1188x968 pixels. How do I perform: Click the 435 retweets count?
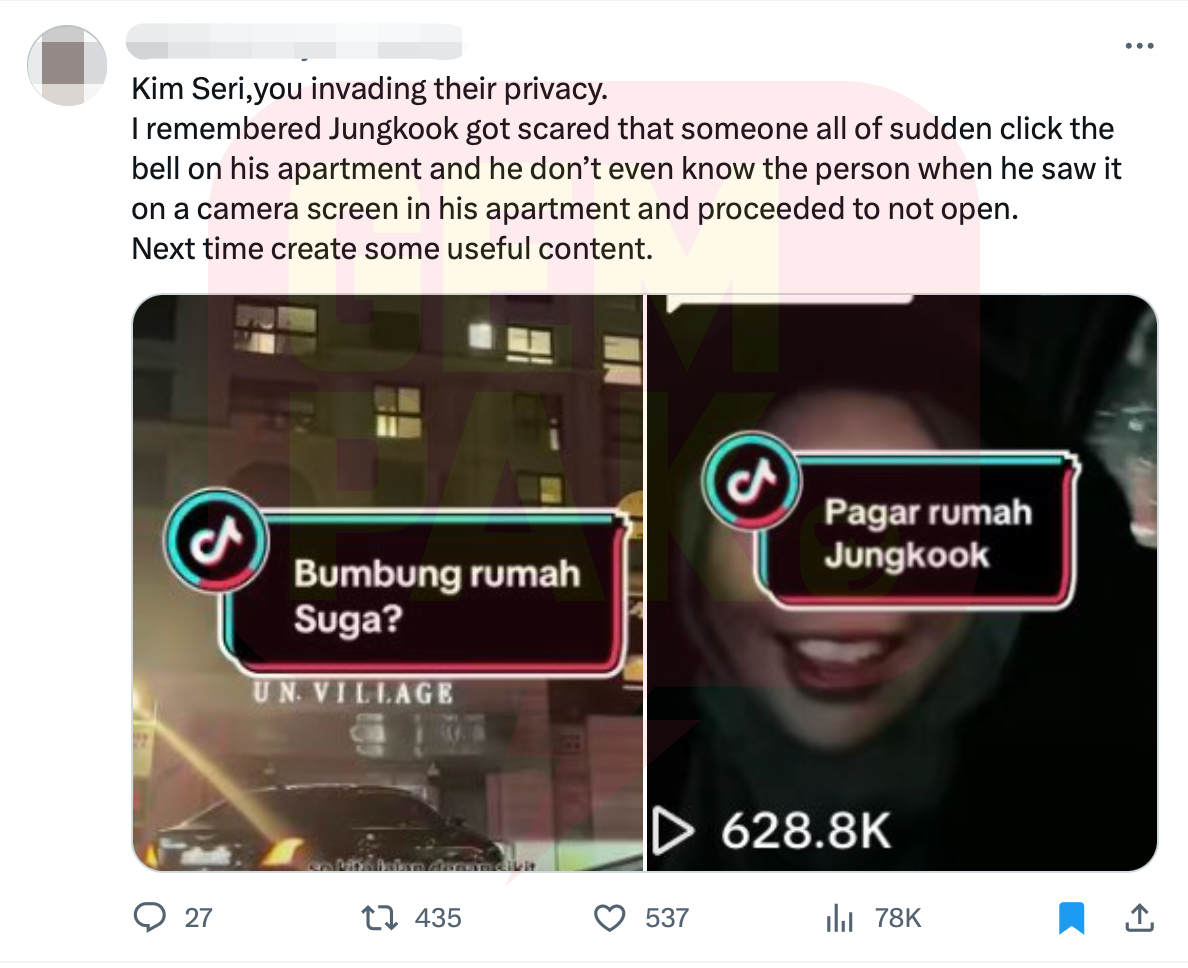(438, 918)
